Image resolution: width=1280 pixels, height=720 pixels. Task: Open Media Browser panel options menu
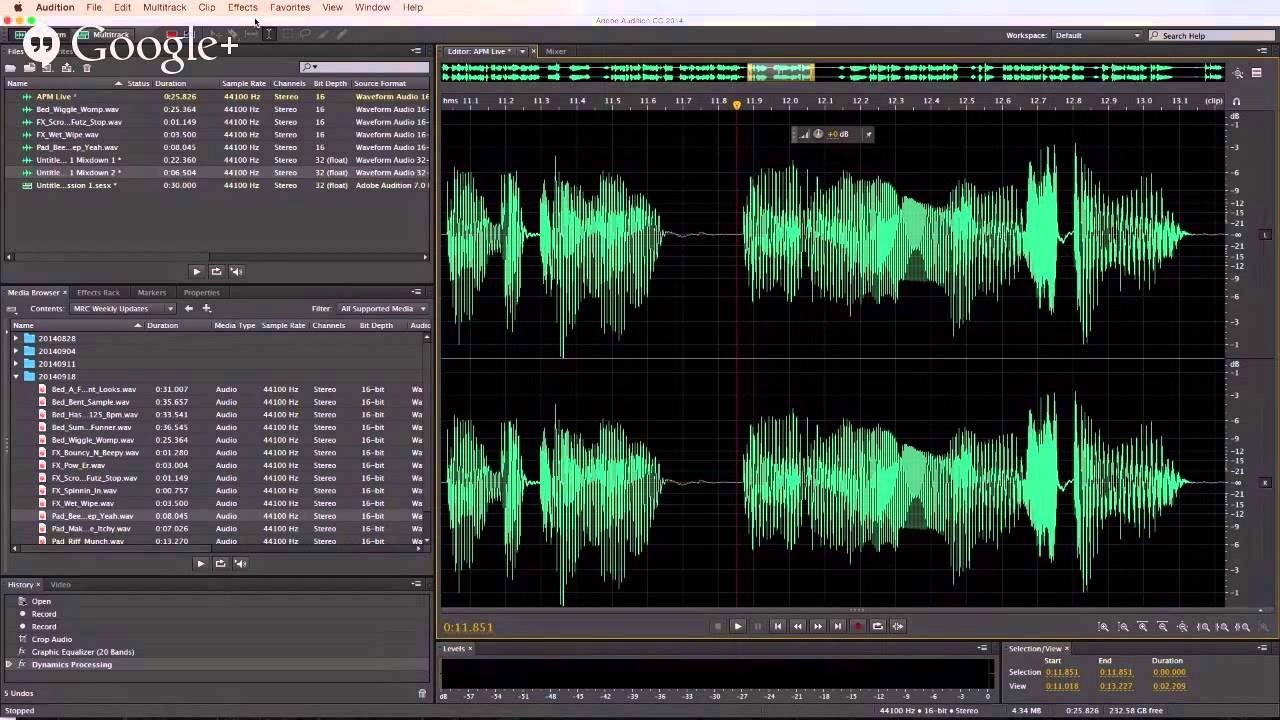pos(417,292)
